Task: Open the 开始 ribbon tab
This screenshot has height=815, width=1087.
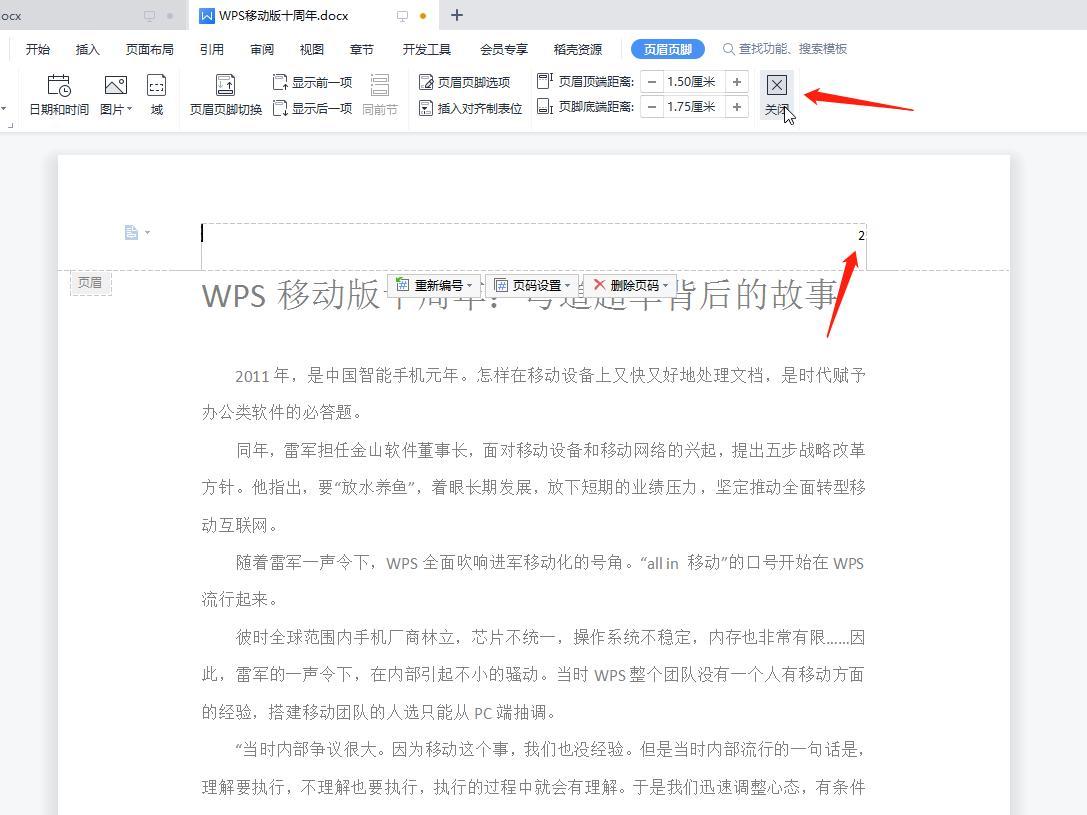Action: tap(37, 49)
